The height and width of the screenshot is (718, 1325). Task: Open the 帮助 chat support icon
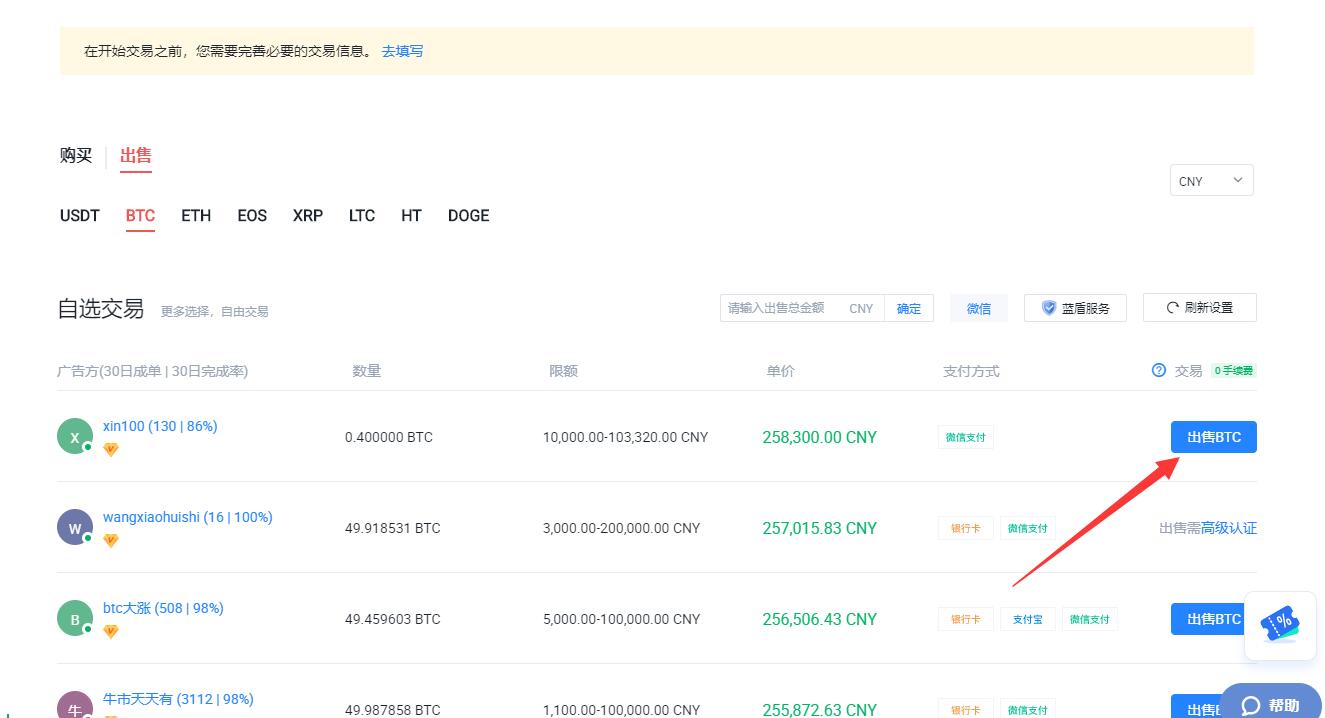click(1252, 705)
